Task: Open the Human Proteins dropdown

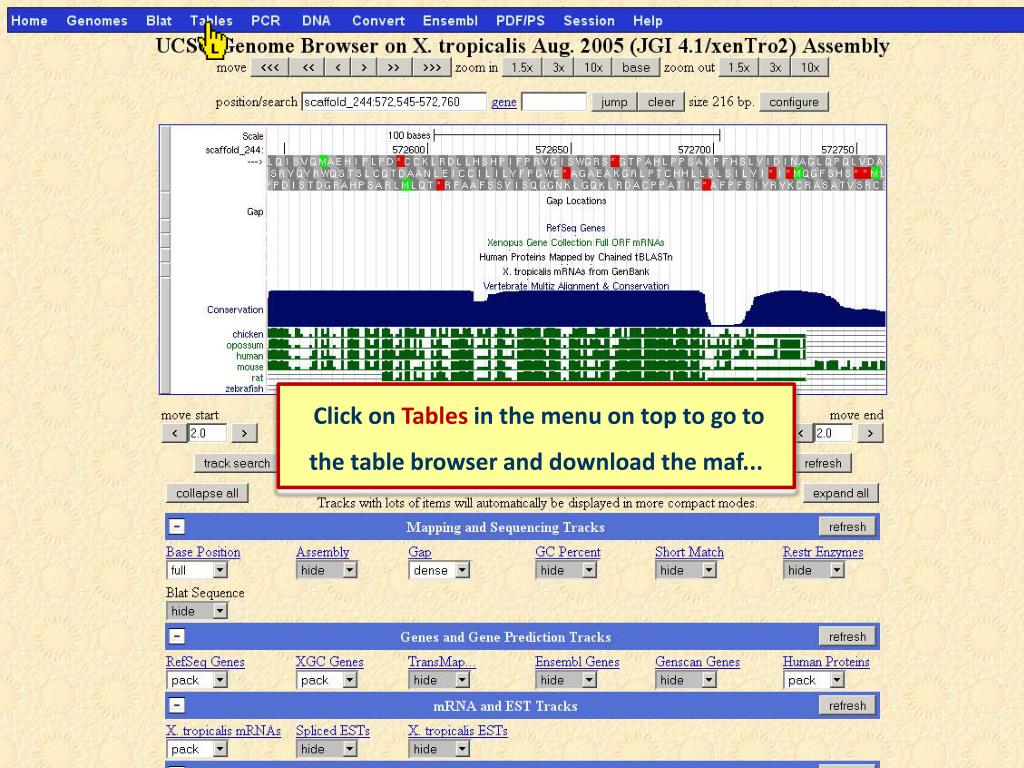Action: tap(814, 680)
